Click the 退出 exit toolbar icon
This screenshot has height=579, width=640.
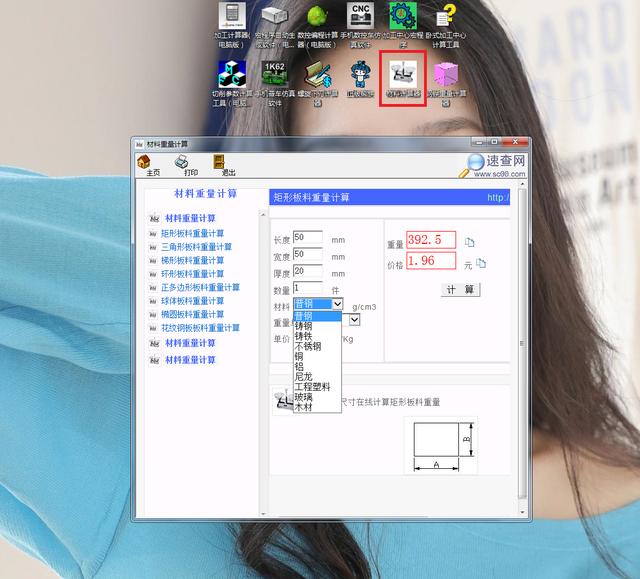219,162
